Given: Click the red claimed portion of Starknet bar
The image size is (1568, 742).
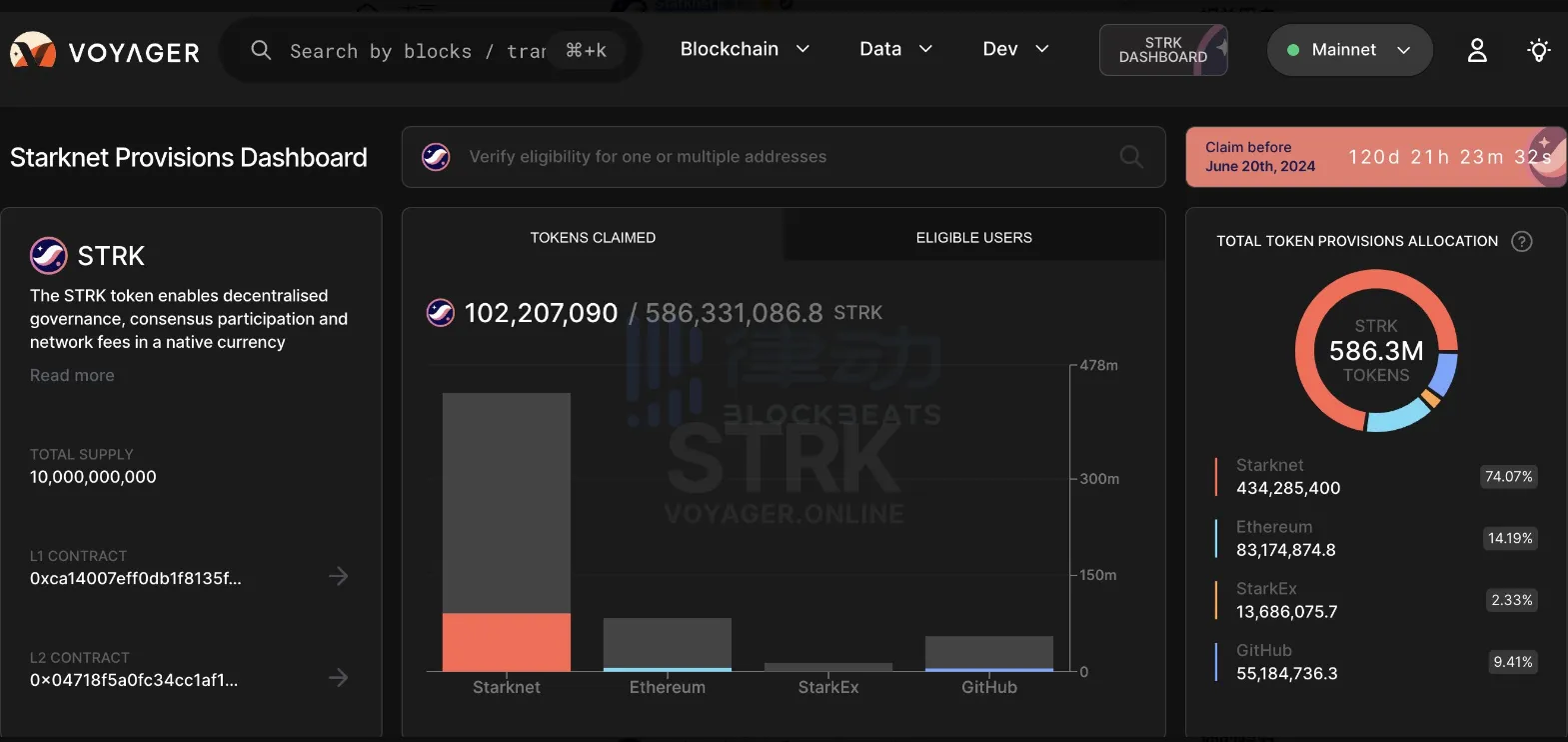Looking at the screenshot, I should click(507, 642).
